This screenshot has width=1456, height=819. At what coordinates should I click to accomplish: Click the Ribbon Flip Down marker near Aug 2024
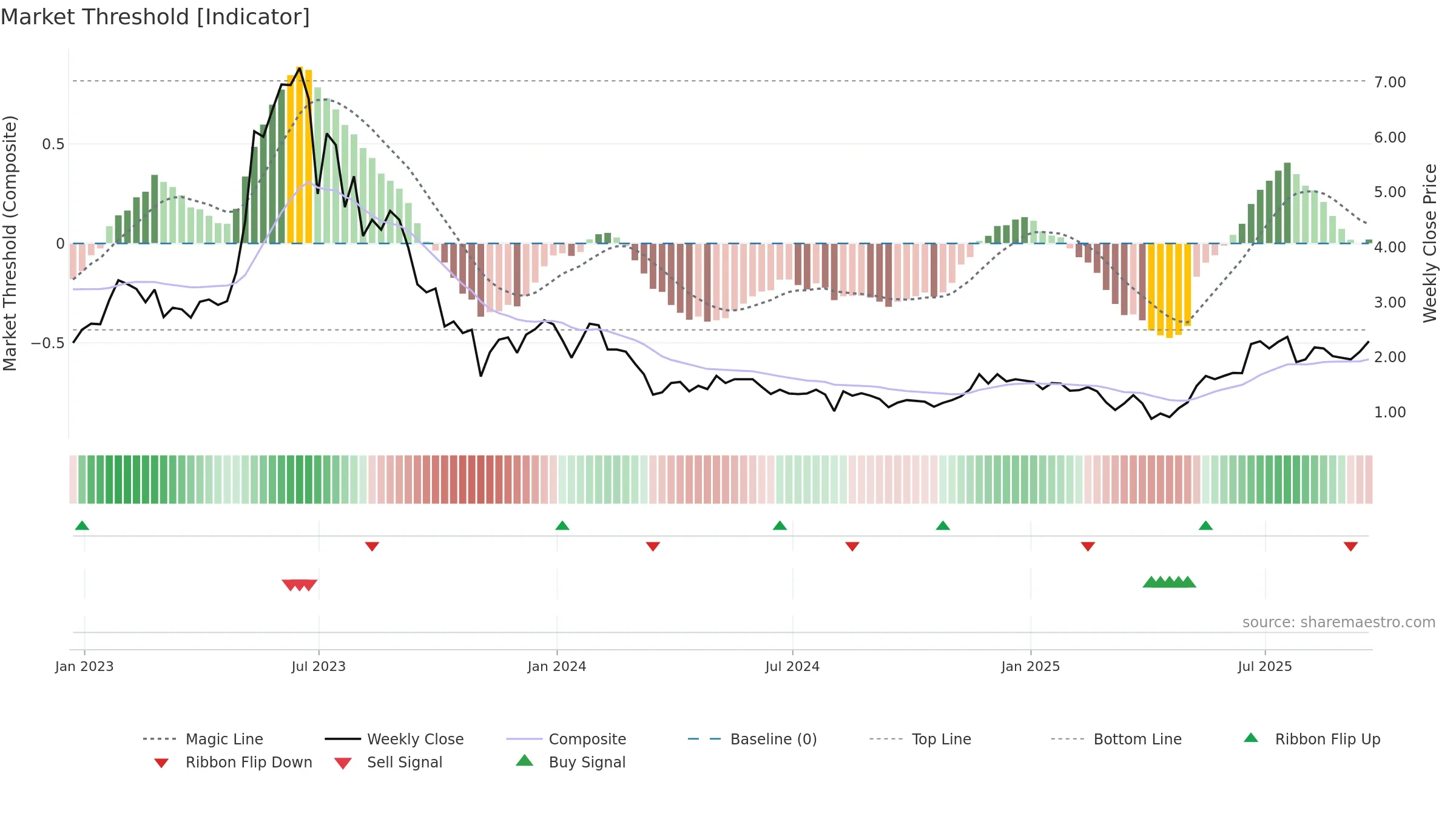click(852, 547)
